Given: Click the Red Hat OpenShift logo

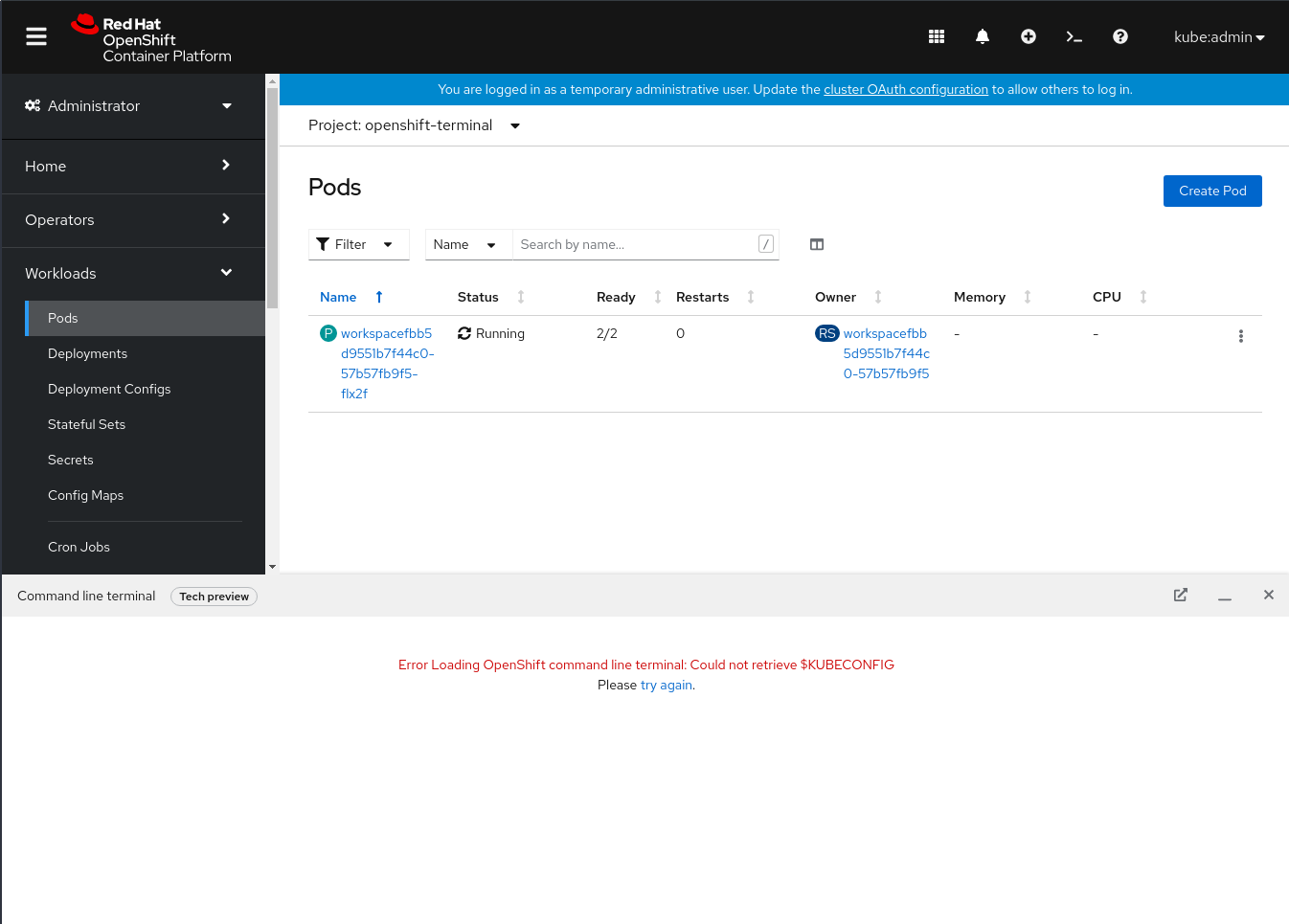Looking at the screenshot, I should tap(152, 39).
